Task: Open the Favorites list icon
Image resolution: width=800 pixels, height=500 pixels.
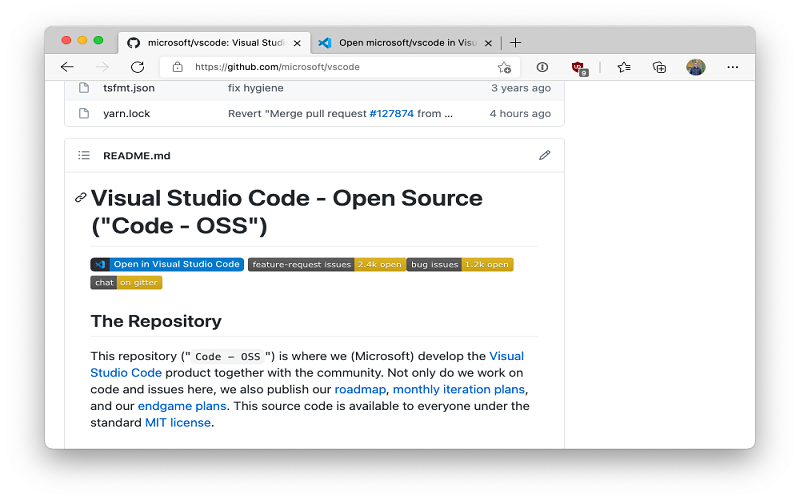Action: point(623,67)
